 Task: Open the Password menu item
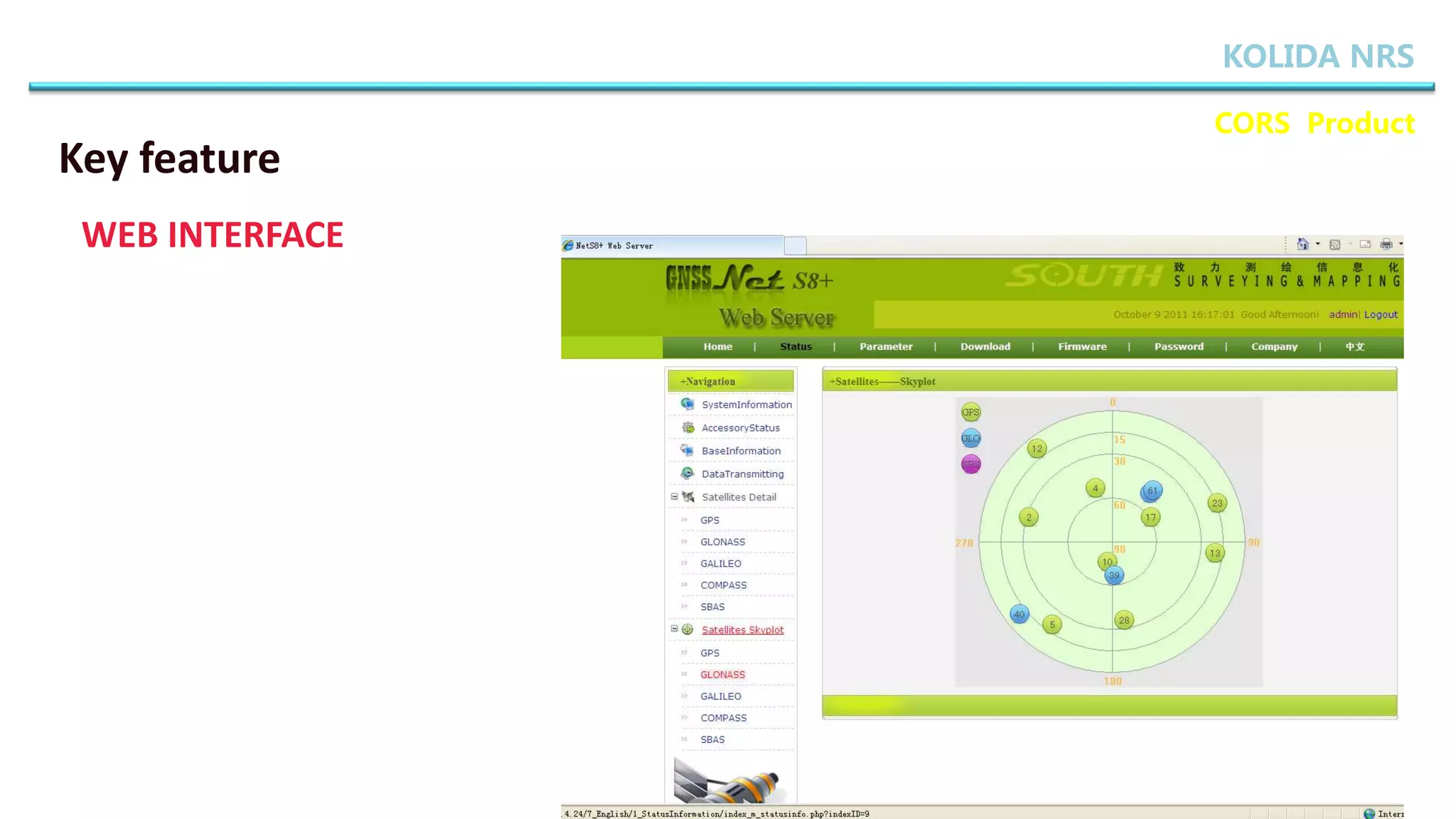[1179, 346]
